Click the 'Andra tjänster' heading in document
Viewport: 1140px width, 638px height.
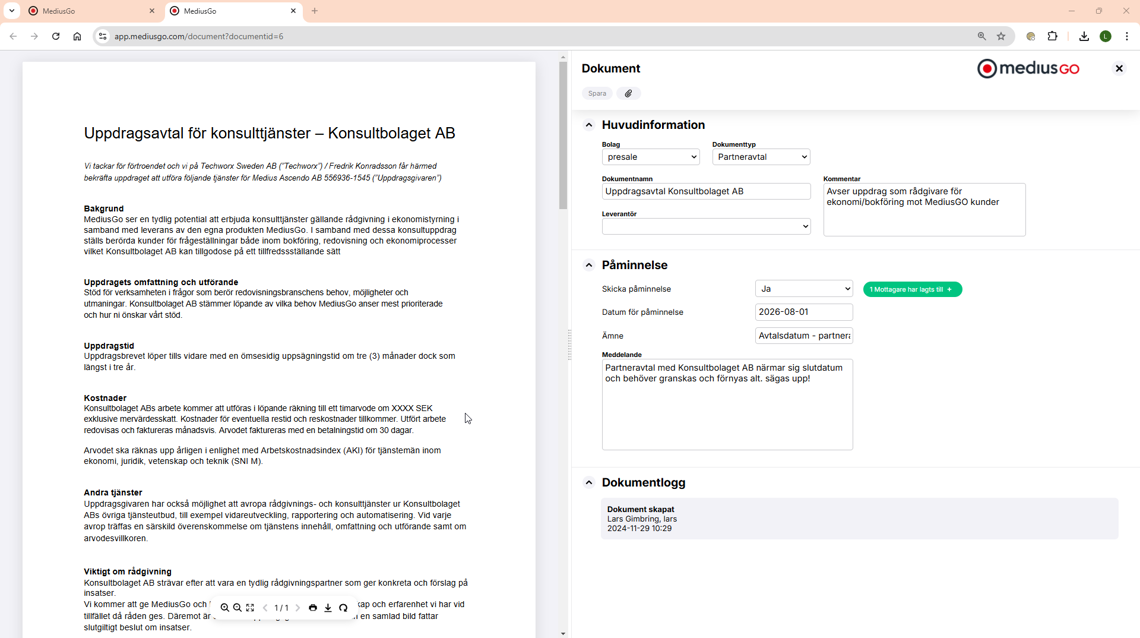click(113, 493)
